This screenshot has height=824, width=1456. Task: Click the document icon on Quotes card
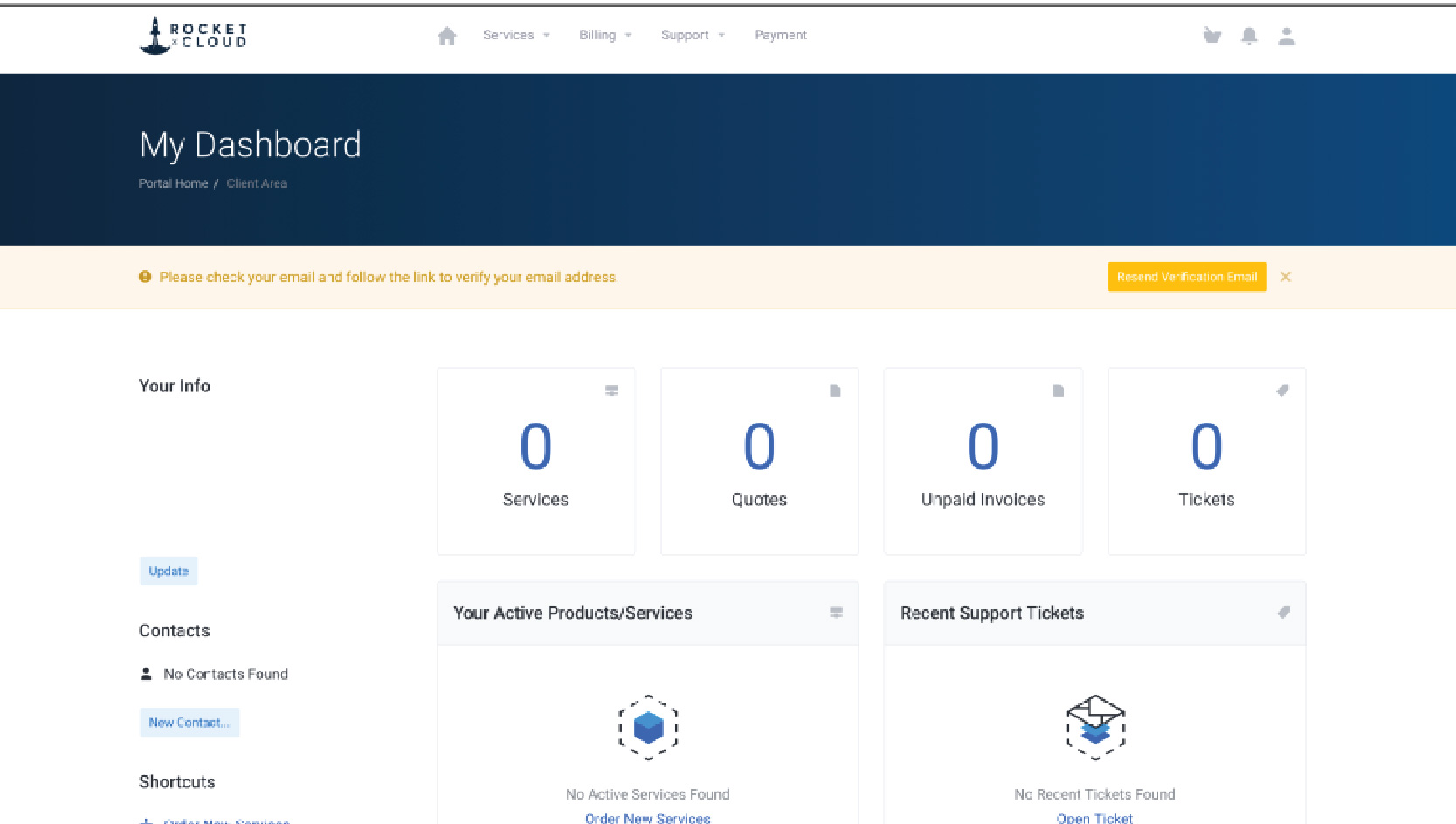(x=835, y=391)
